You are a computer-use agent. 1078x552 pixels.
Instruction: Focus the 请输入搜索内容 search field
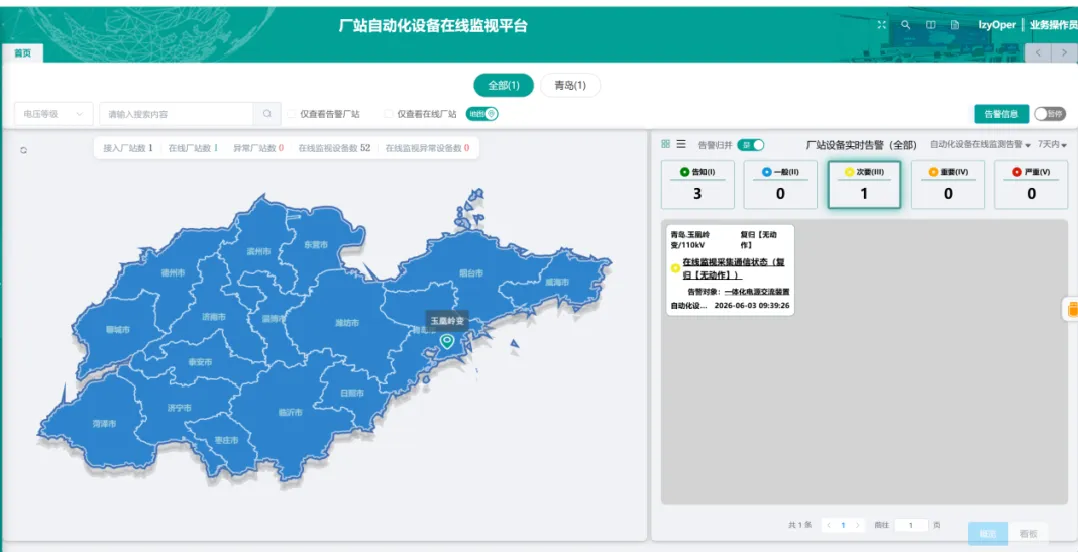coord(177,114)
